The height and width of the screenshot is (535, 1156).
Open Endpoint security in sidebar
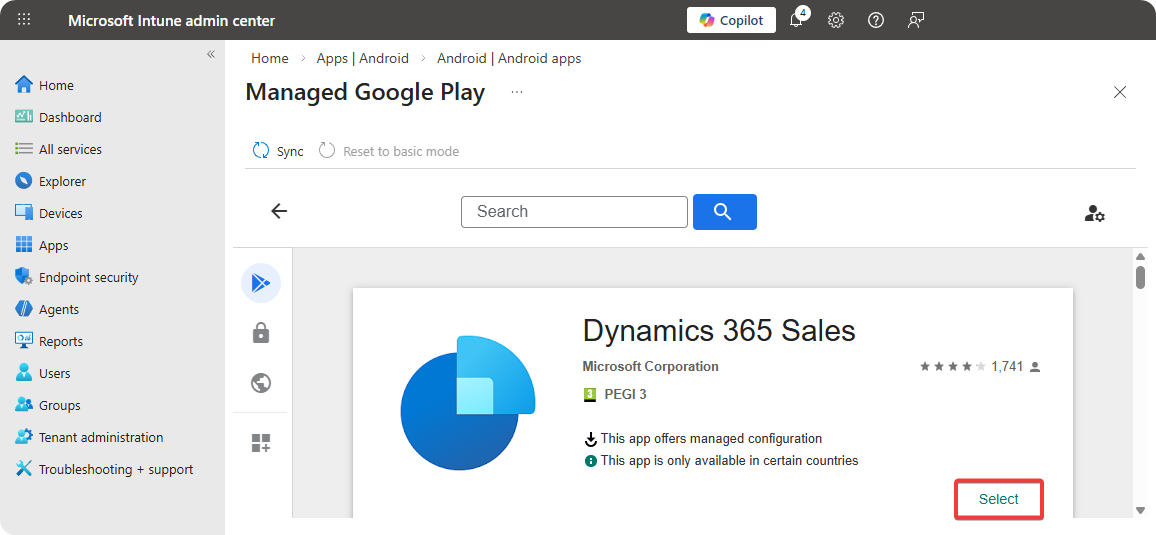88,277
